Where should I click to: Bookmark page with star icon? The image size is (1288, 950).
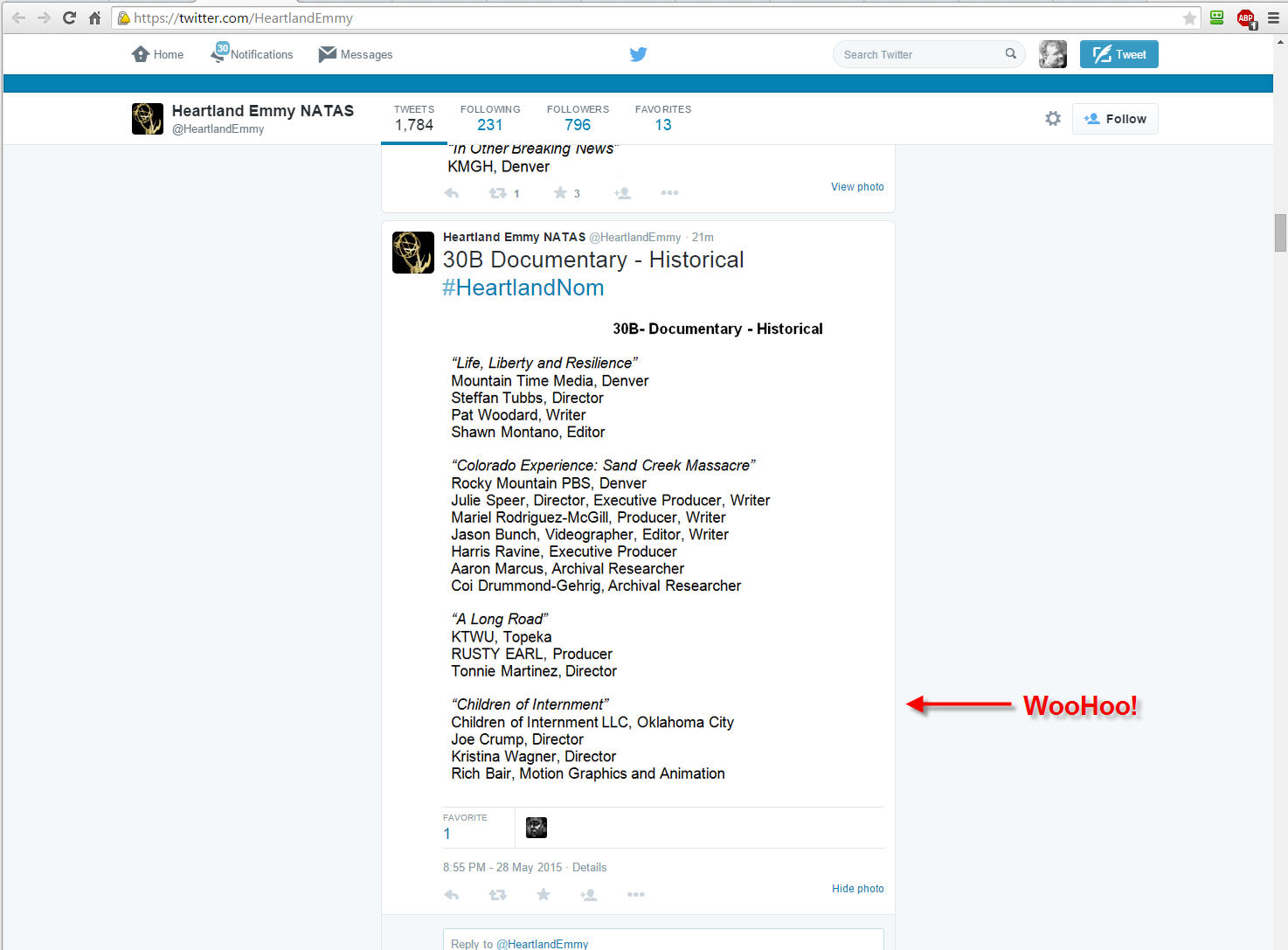pos(1189,17)
